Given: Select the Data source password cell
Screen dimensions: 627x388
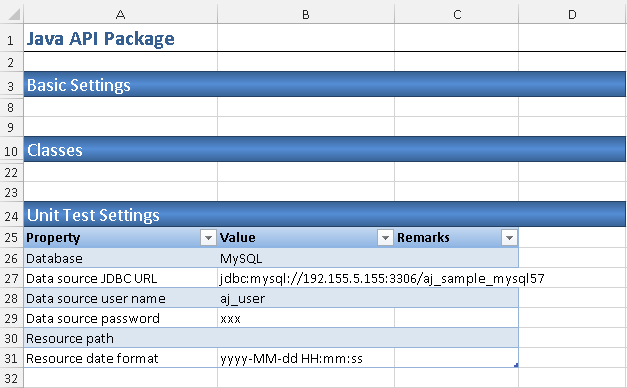Looking at the screenshot, I should point(120,318).
